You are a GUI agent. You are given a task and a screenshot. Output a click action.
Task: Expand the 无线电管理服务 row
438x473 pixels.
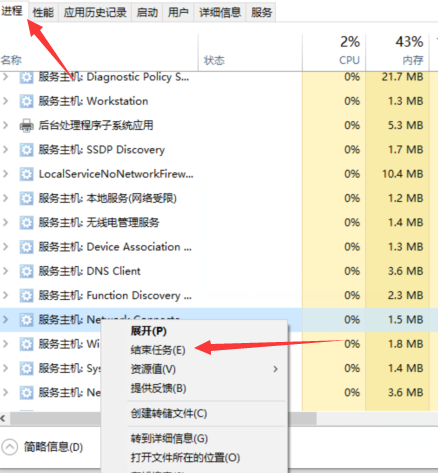pos(5,222)
